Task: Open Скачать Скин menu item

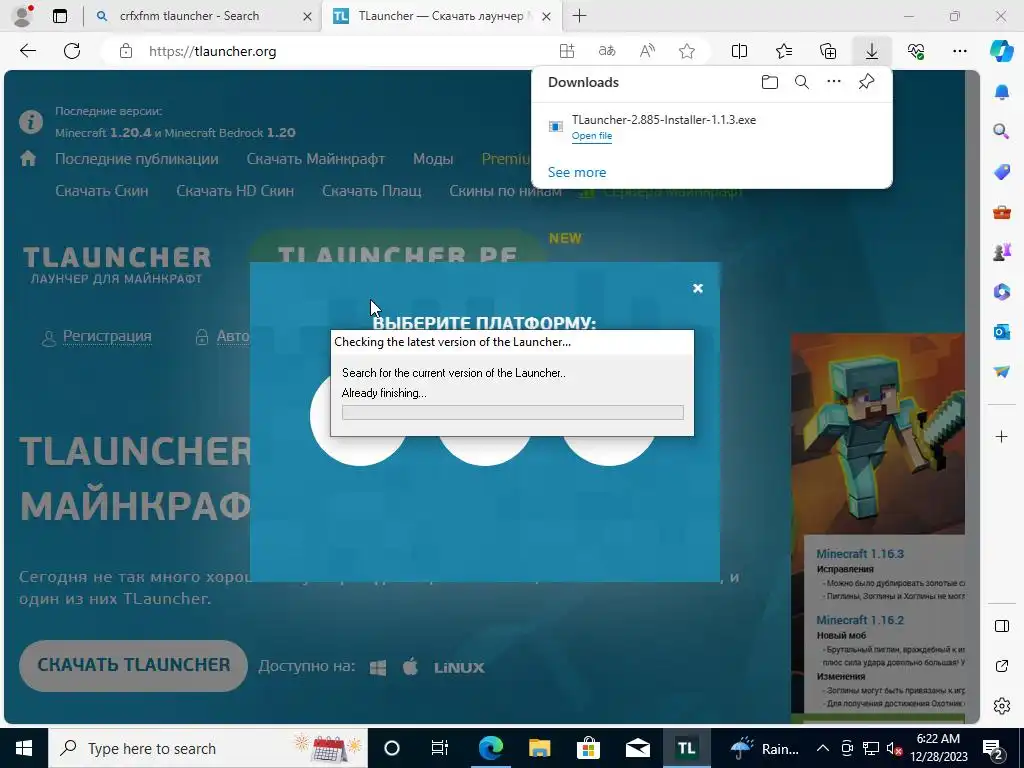Action: click(102, 191)
